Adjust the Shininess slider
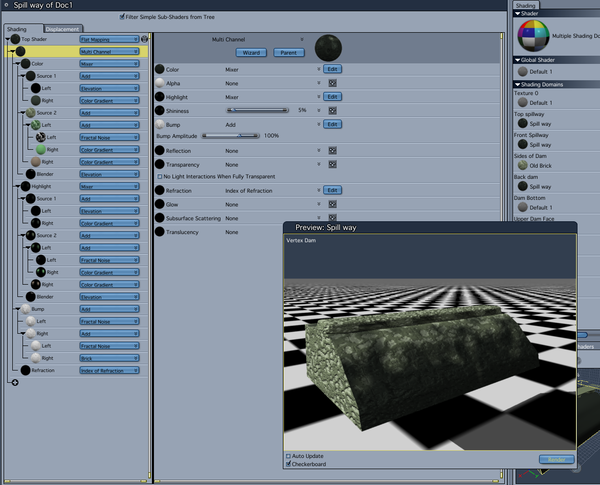The width and height of the screenshot is (600, 485). pos(257,110)
